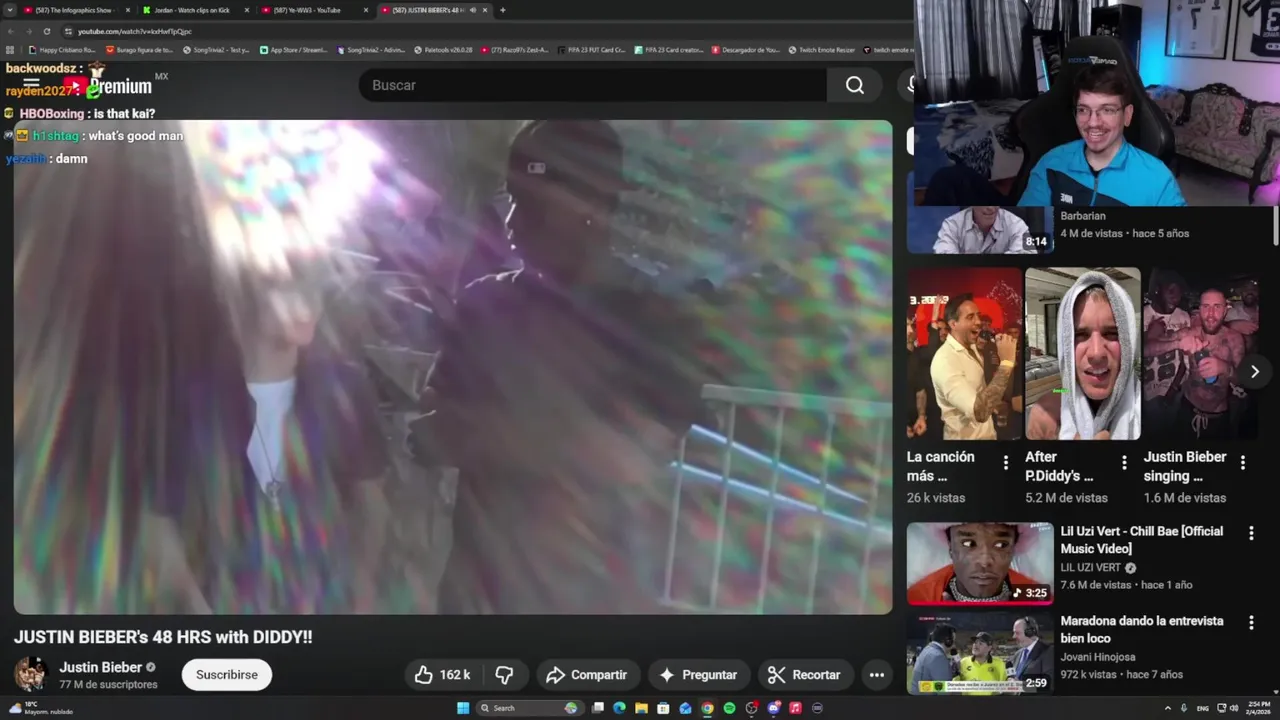Reload the page in browser toolbar
The height and width of the screenshot is (720, 1280).
(x=46, y=31)
